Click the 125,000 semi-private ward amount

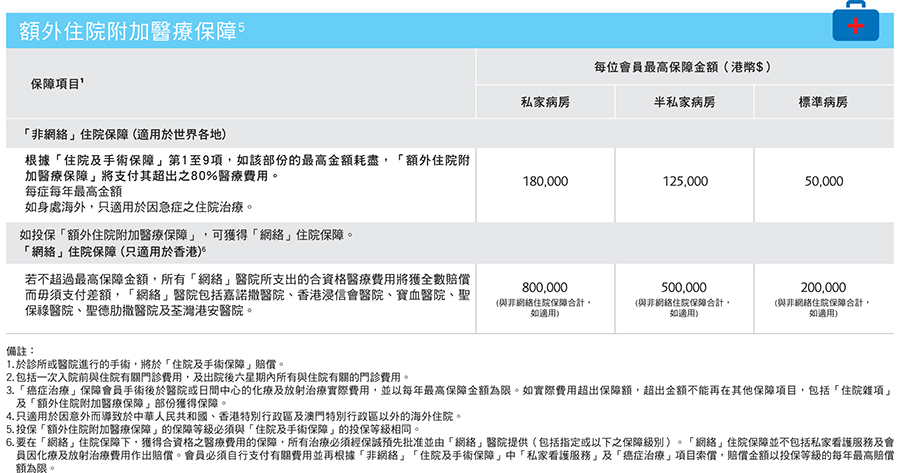tap(685, 181)
